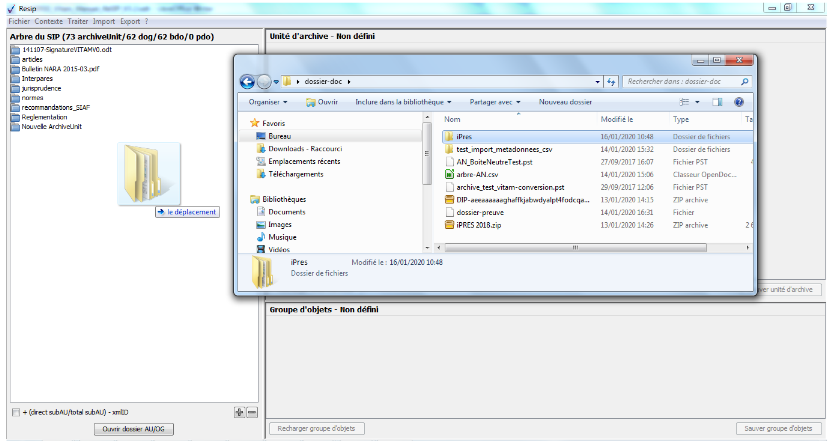Open Explorer help with the question mark icon
Screen dimensions: 830x444
[739, 102]
